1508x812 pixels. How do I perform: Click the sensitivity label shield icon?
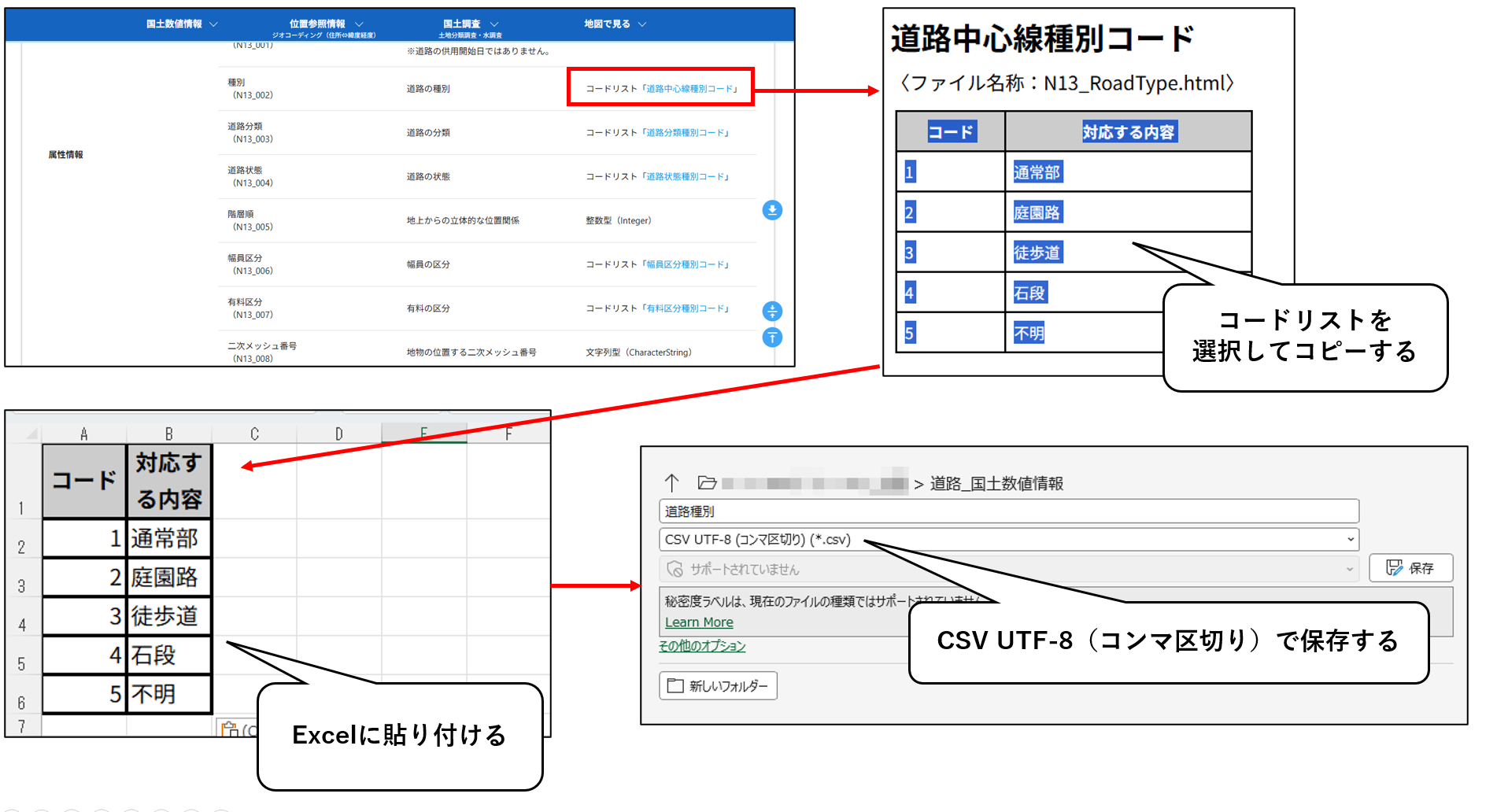pos(675,569)
